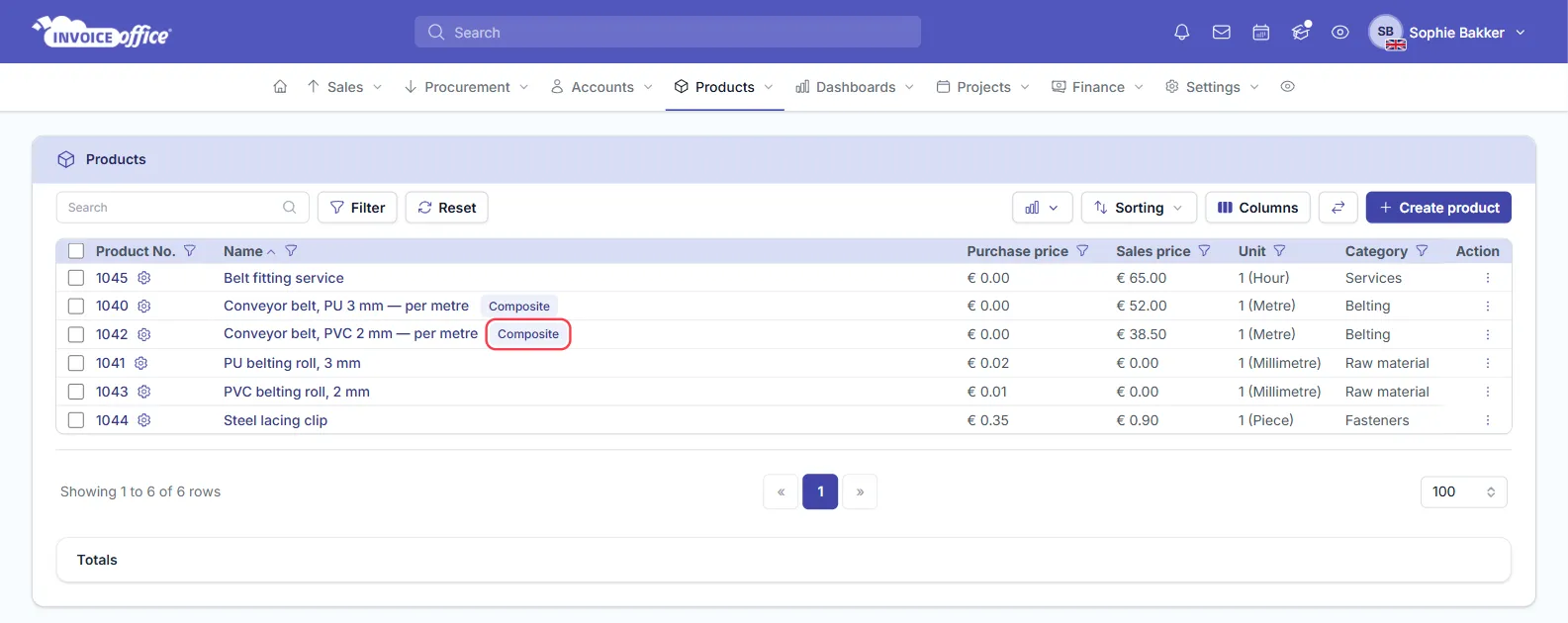Click gear icon beside product 1045
The width and height of the screenshot is (1568, 623).
pyautogui.click(x=144, y=278)
